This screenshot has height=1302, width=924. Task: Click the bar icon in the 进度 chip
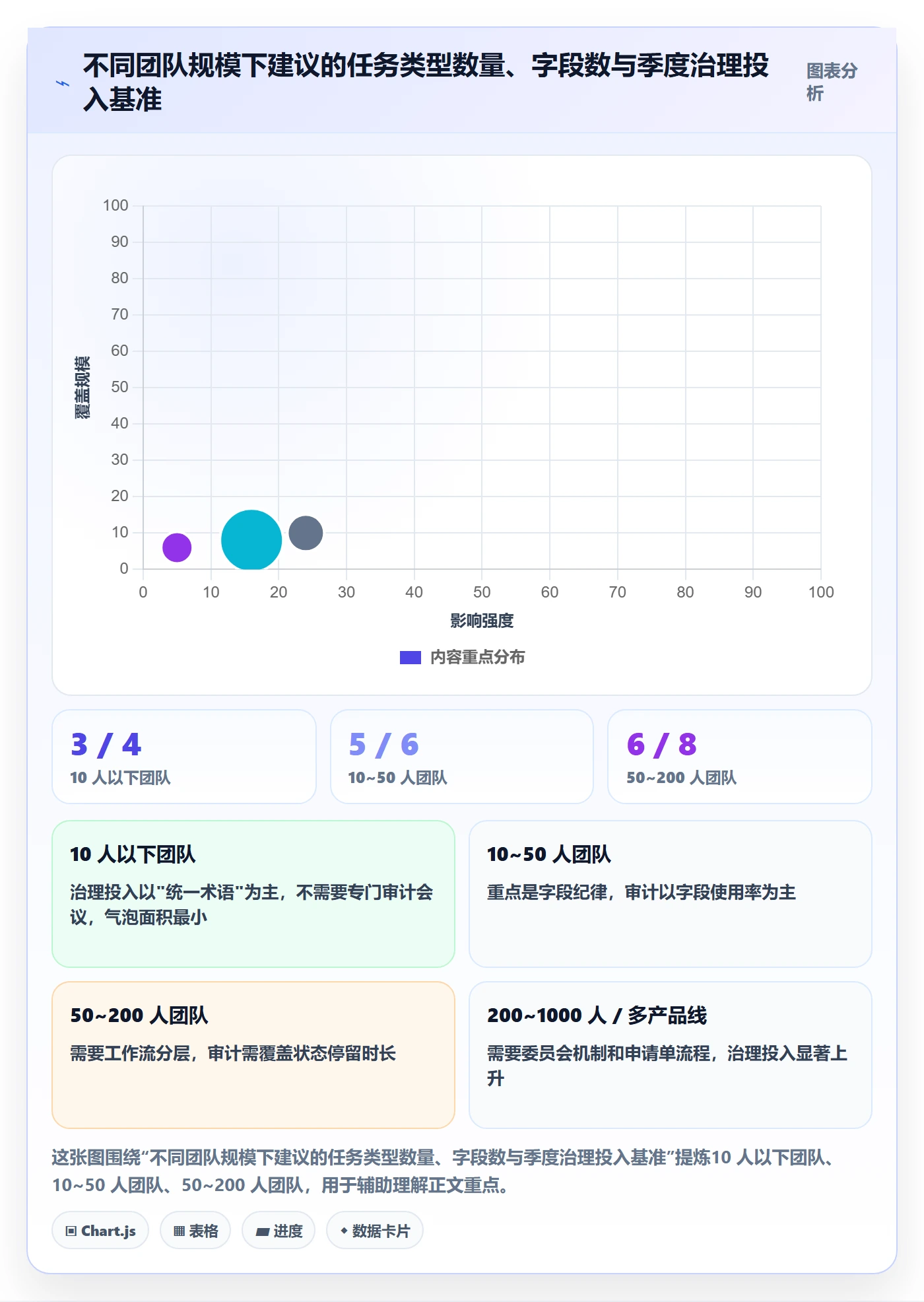[263, 1232]
